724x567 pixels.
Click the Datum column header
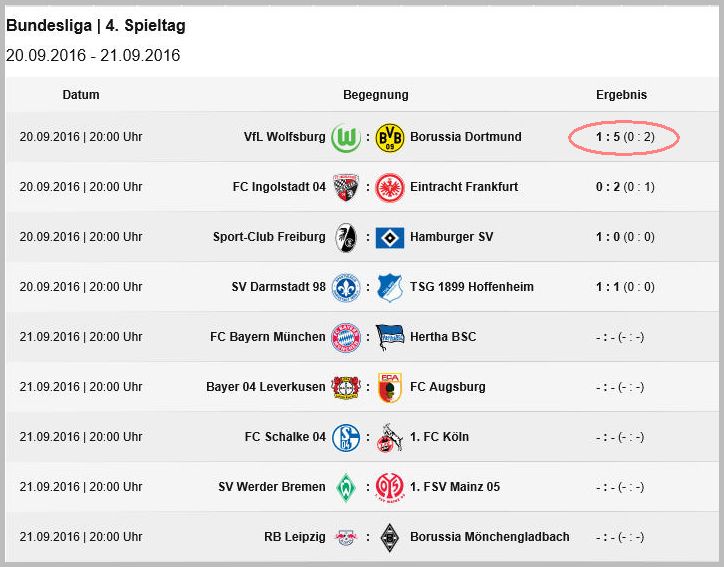click(x=81, y=95)
